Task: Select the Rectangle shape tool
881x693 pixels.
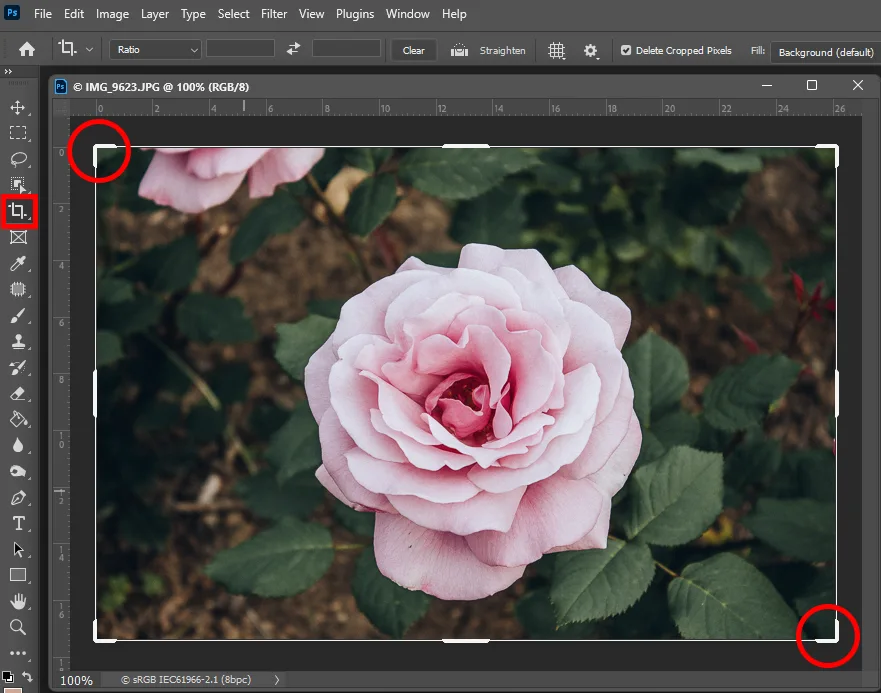Action: click(18, 575)
